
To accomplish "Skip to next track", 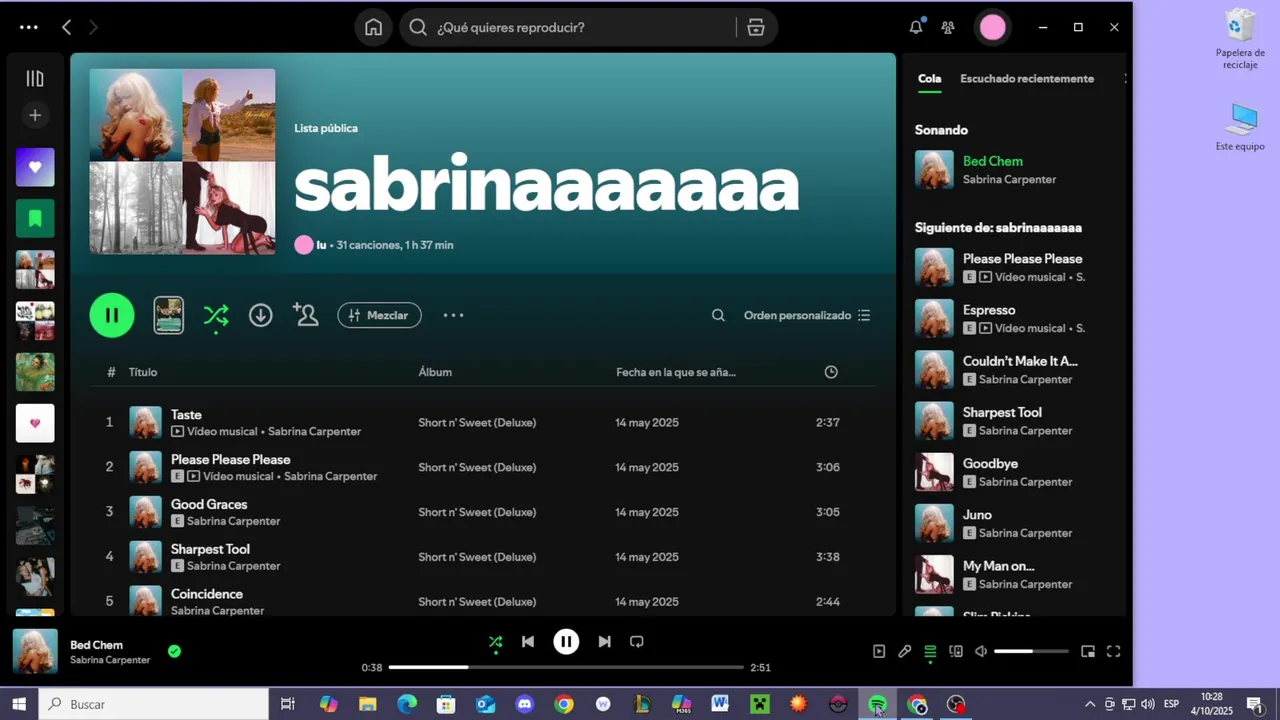I will pos(604,642).
